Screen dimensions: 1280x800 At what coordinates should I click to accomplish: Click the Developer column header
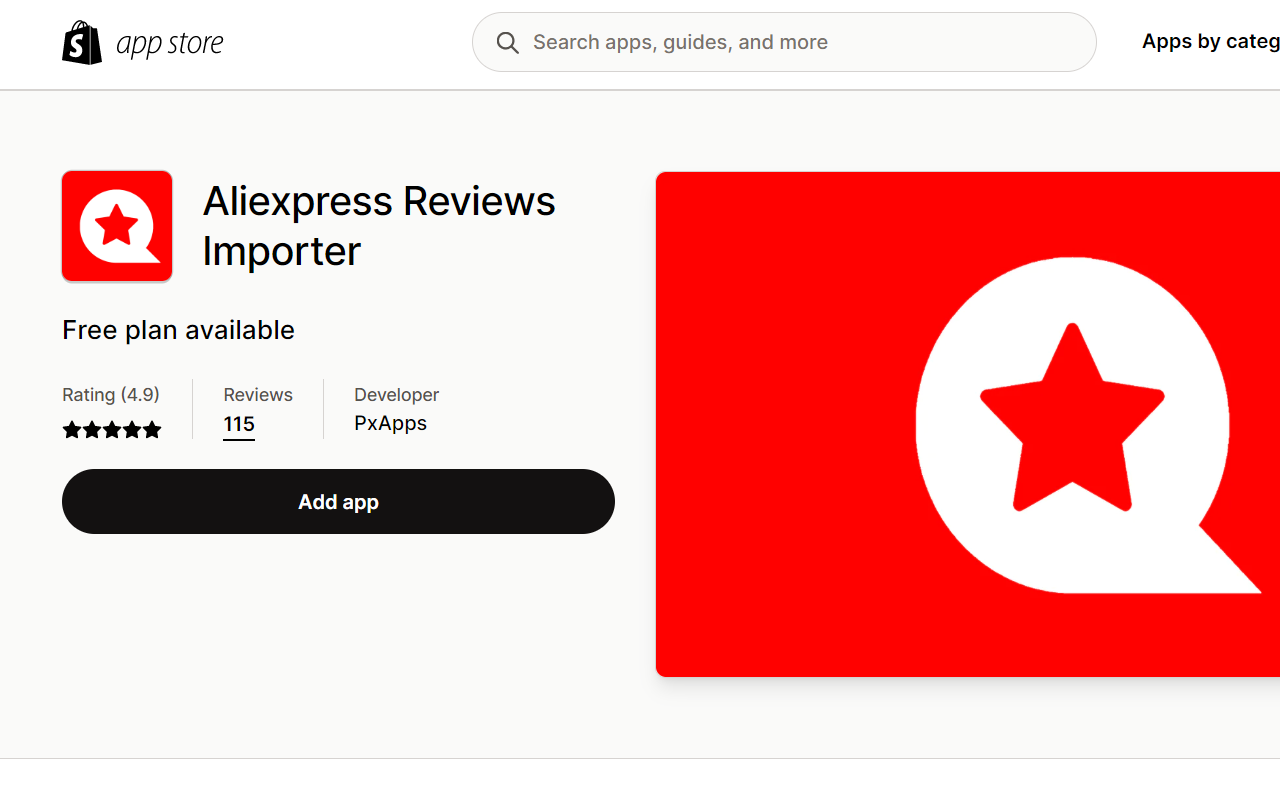(396, 394)
